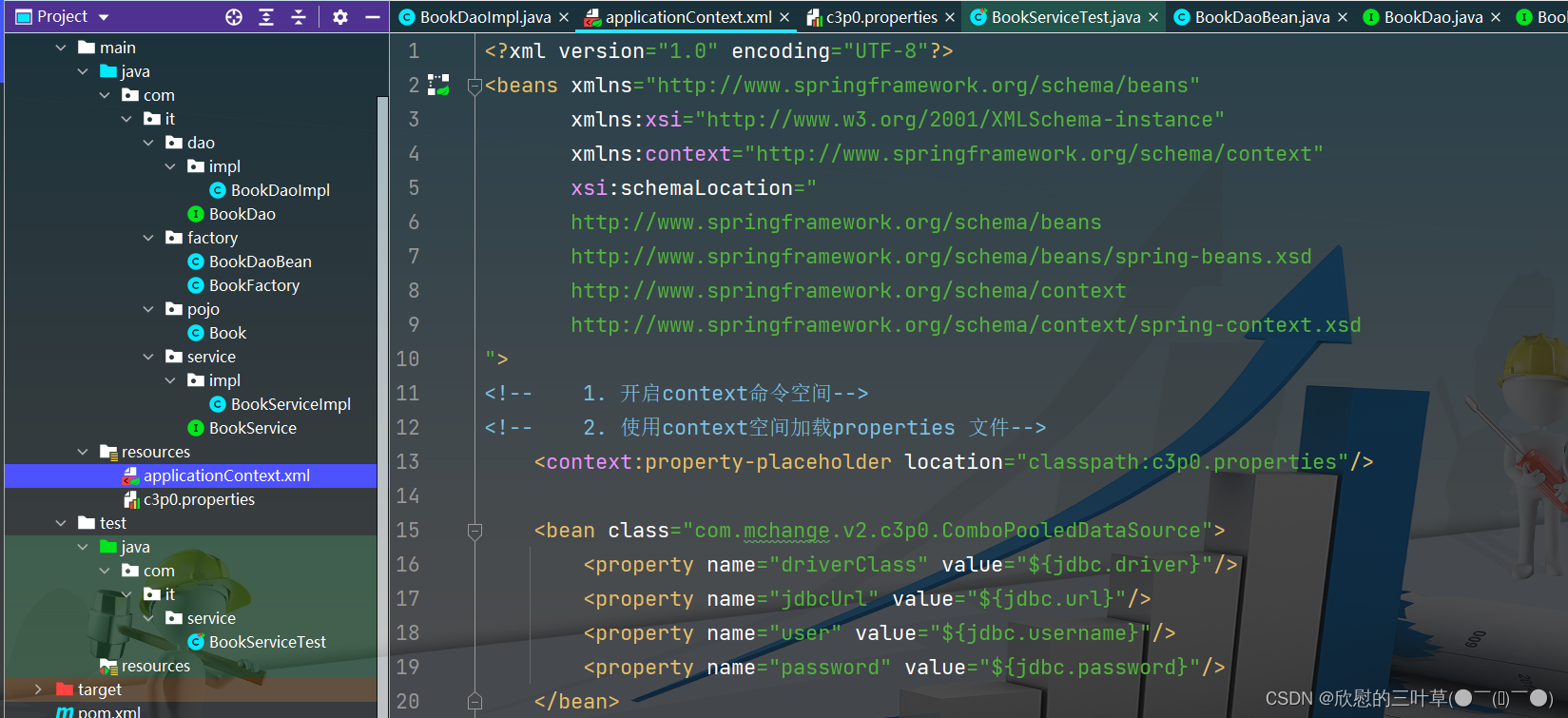Click the Collapse All icon in Project panel
The height and width of the screenshot is (718, 1568).
(299, 17)
